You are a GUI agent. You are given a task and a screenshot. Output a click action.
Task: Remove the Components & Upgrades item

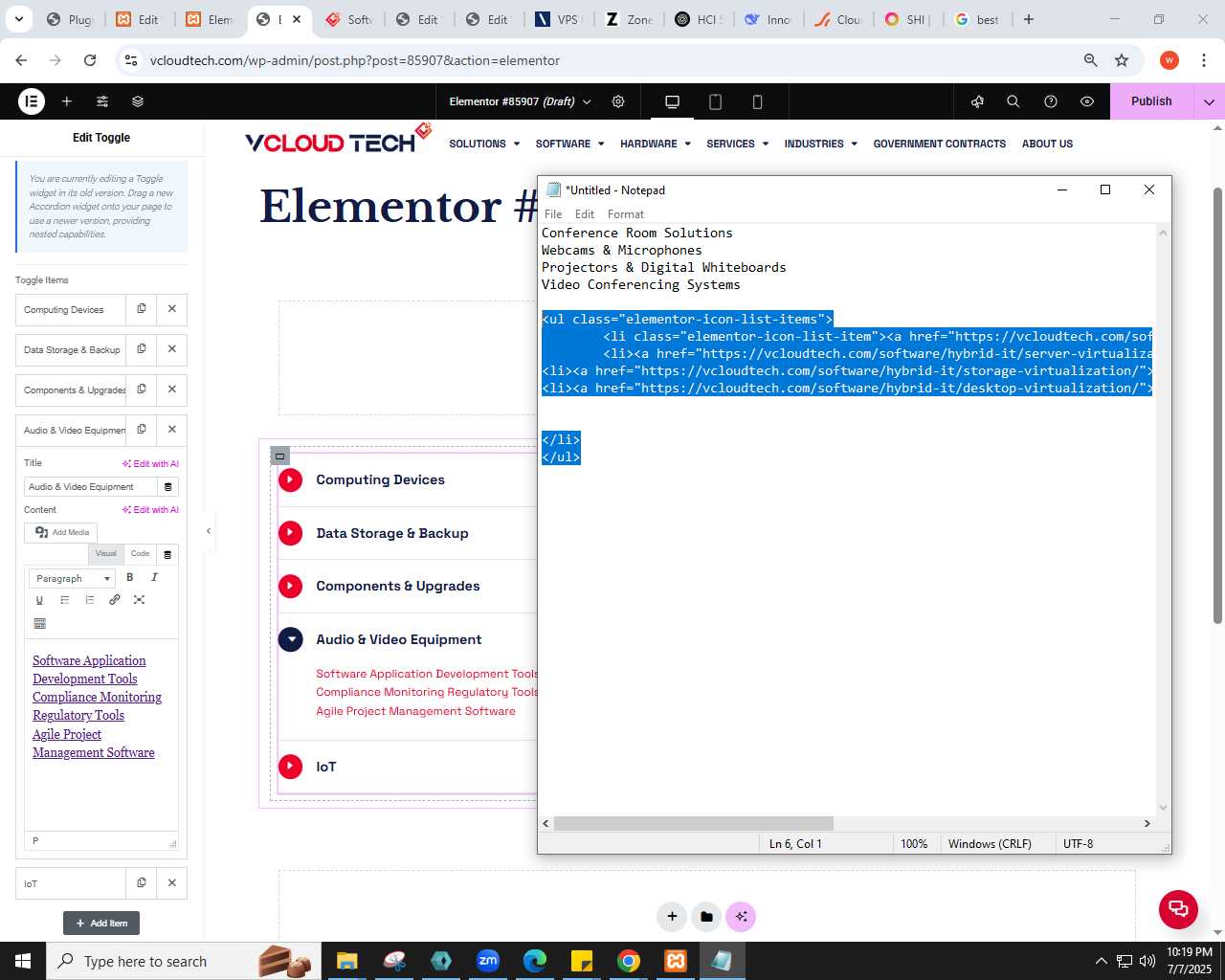172,390
